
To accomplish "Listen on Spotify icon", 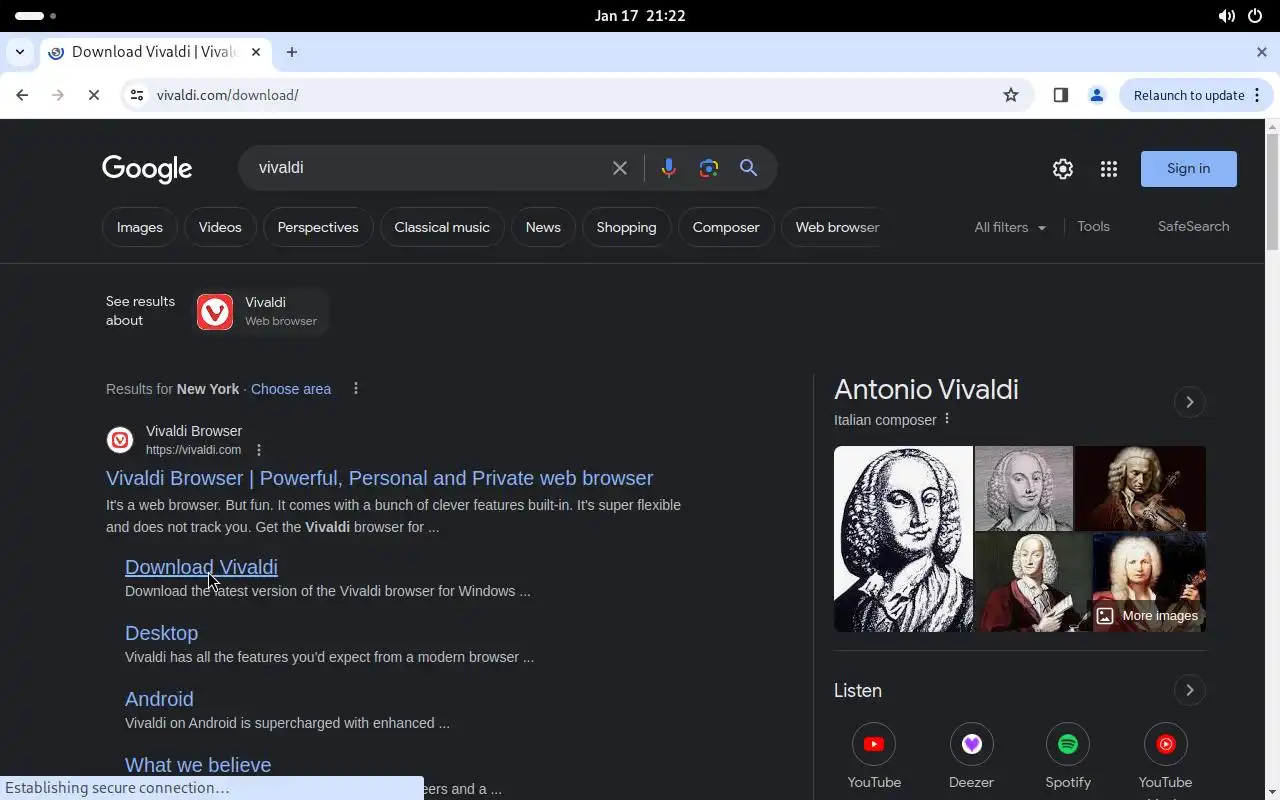I will pos(1068,744).
